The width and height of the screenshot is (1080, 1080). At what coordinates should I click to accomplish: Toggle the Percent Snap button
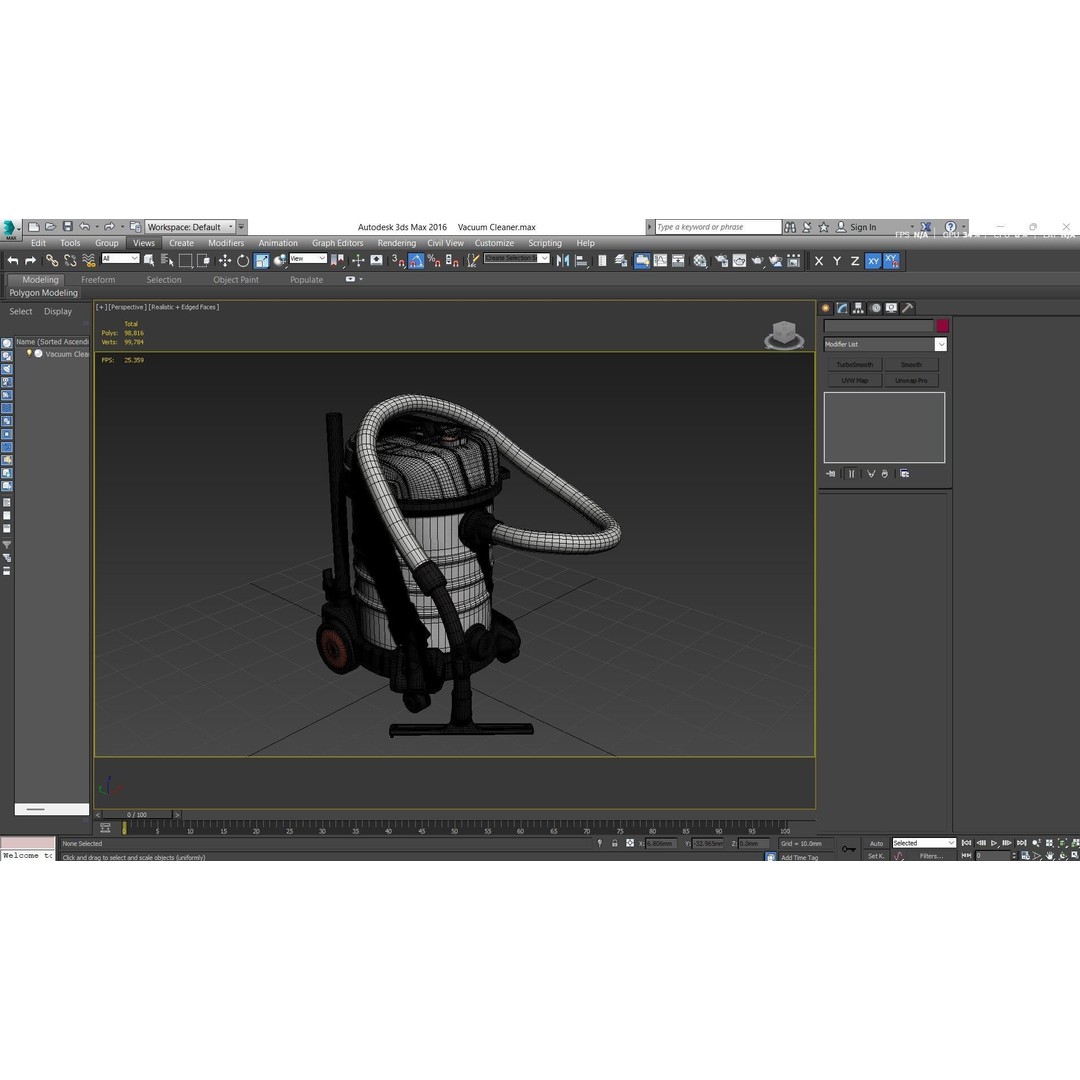(x=434, y=261)
